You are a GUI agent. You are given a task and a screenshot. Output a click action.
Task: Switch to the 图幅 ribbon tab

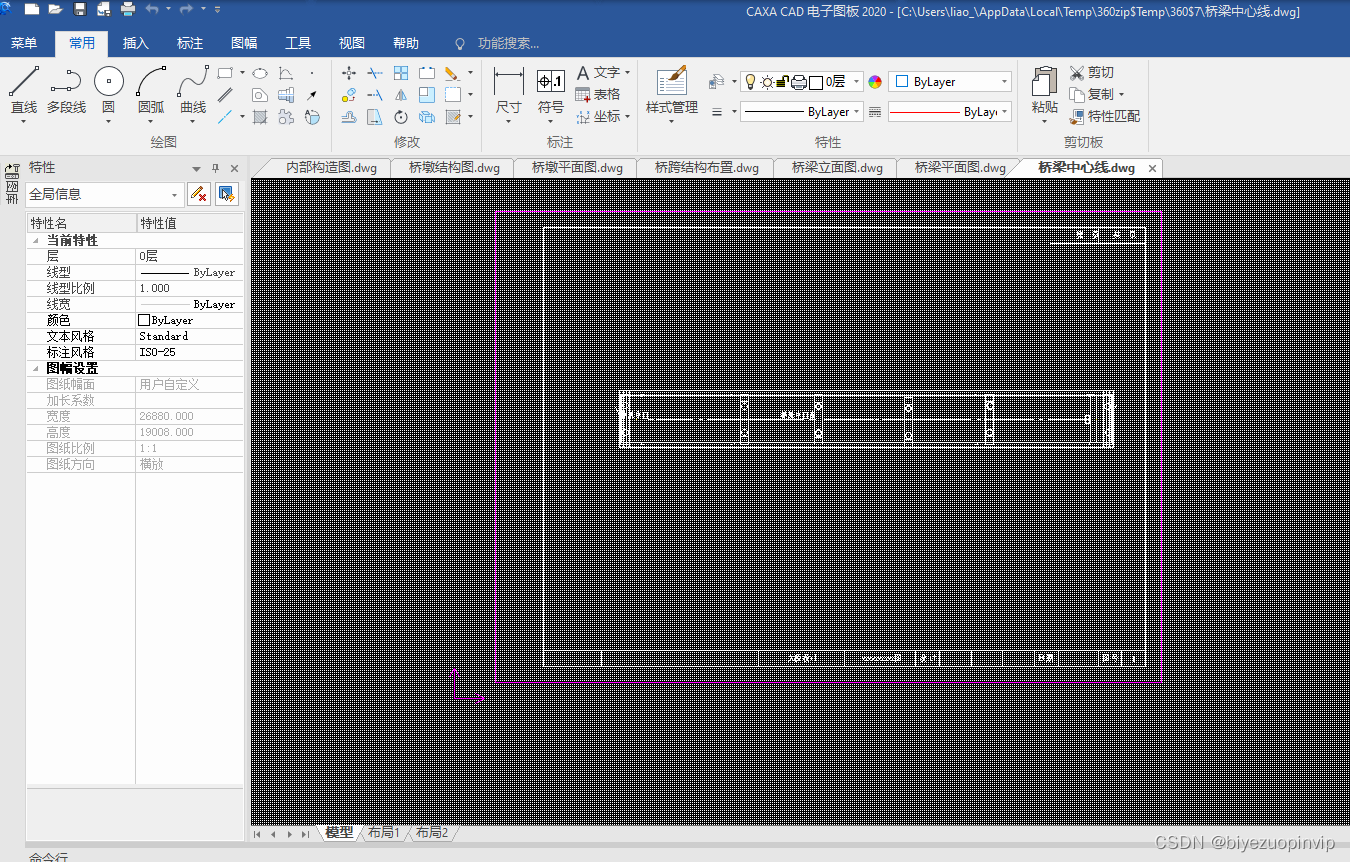(x=244, y=43)
